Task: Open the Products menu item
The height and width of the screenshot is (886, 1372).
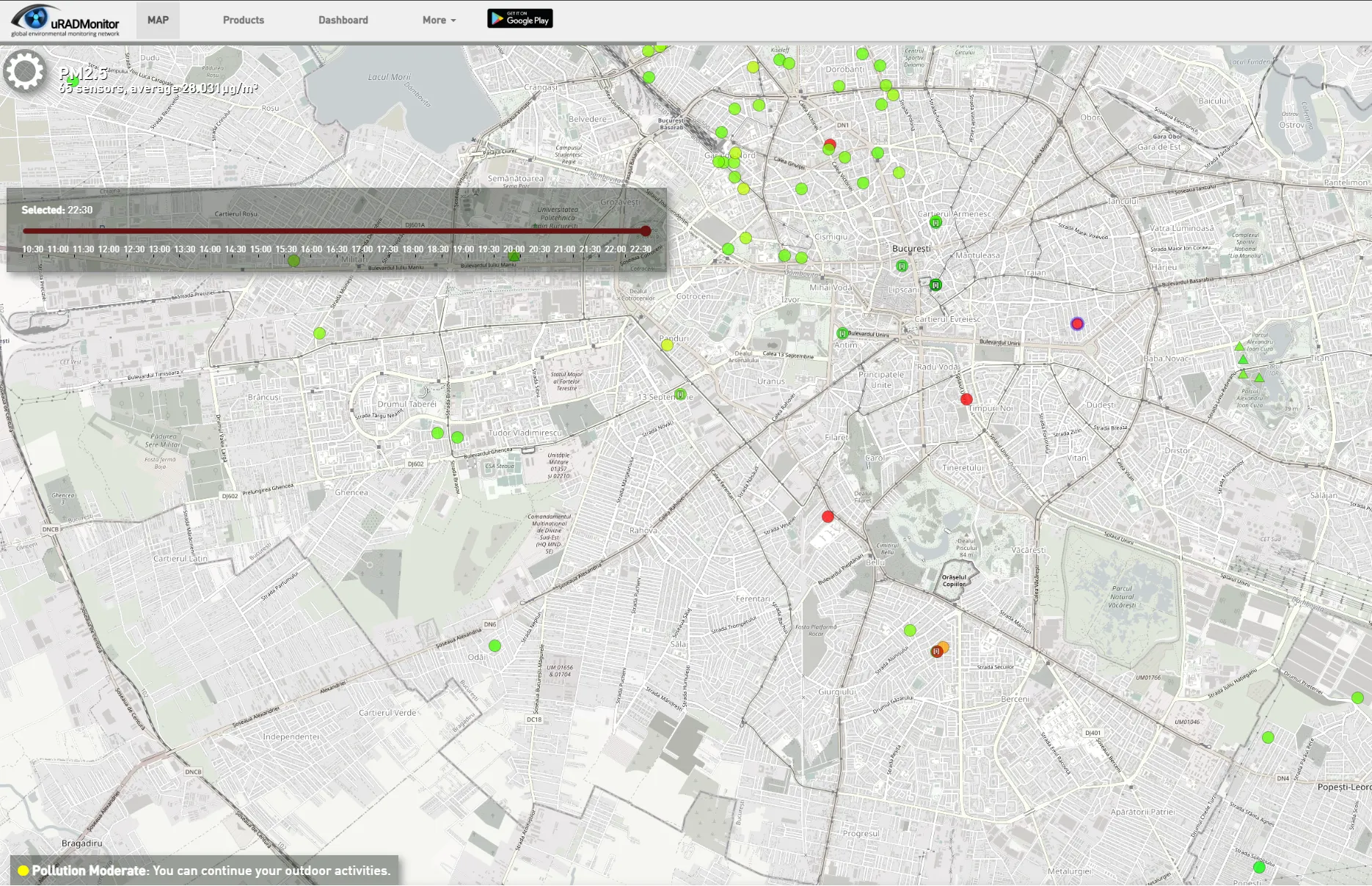Action: click(244, 20)
